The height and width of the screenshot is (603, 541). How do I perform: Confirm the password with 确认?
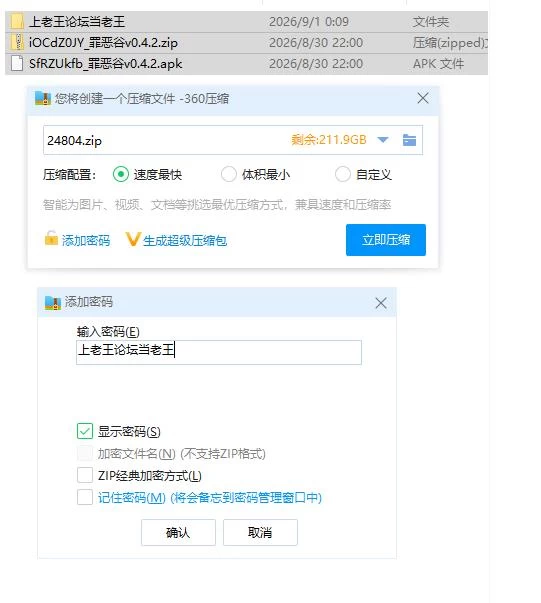tap(178, 532)
